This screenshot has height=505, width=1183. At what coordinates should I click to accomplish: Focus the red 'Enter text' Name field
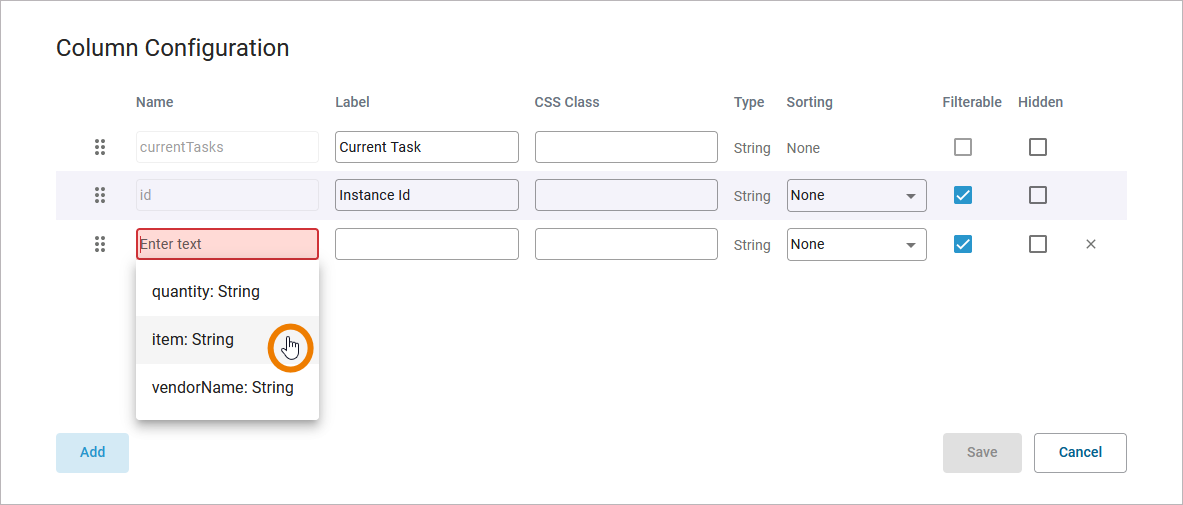click(x=227, y=244)
